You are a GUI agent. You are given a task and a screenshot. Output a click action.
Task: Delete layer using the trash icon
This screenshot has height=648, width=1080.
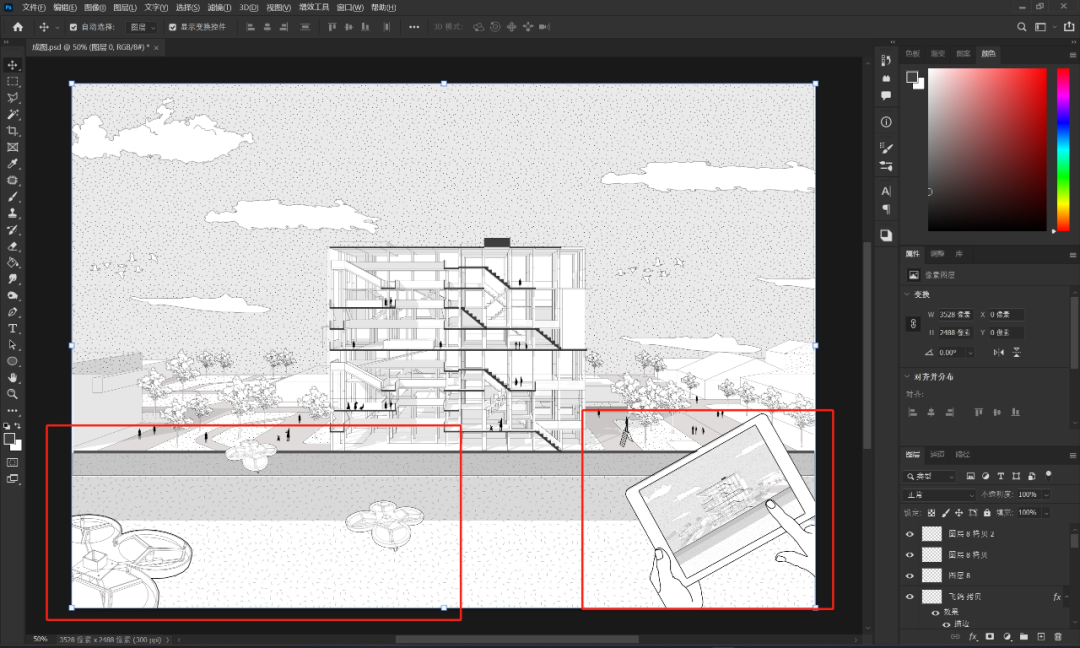(1058, 637)
